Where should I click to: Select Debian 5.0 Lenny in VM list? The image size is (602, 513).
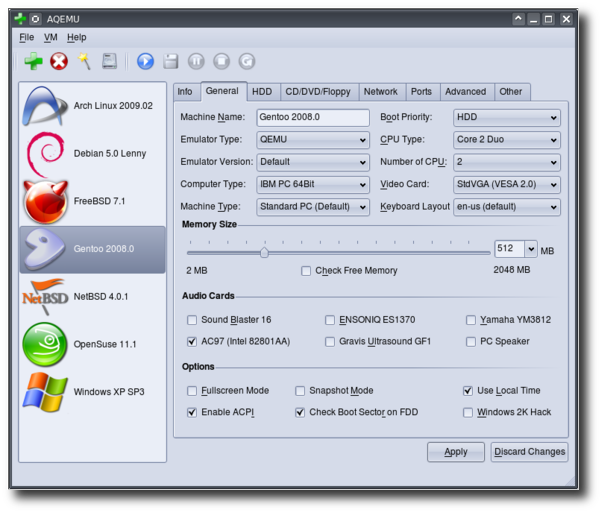[93, 154]
